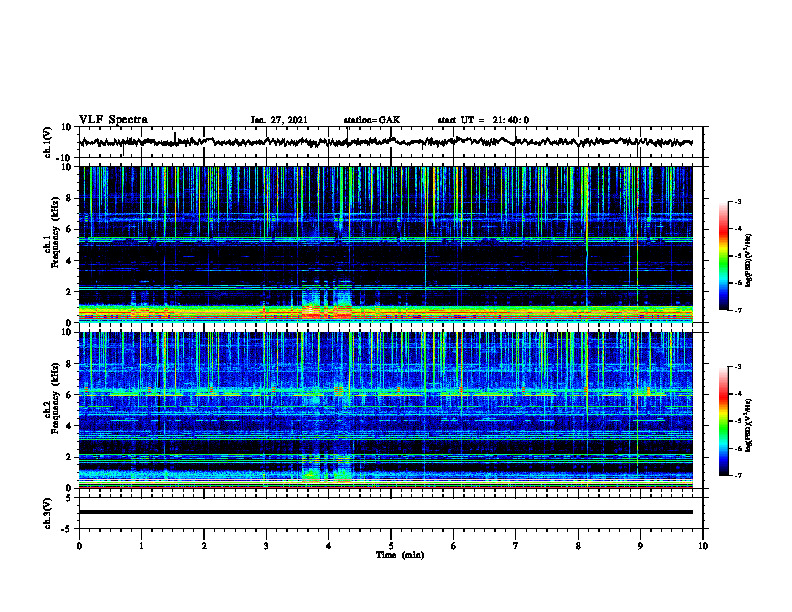The image size is (792, 612).
Task: Click the time axis tick label "7"
Action: pyautogui.click(x=516, y=546)
